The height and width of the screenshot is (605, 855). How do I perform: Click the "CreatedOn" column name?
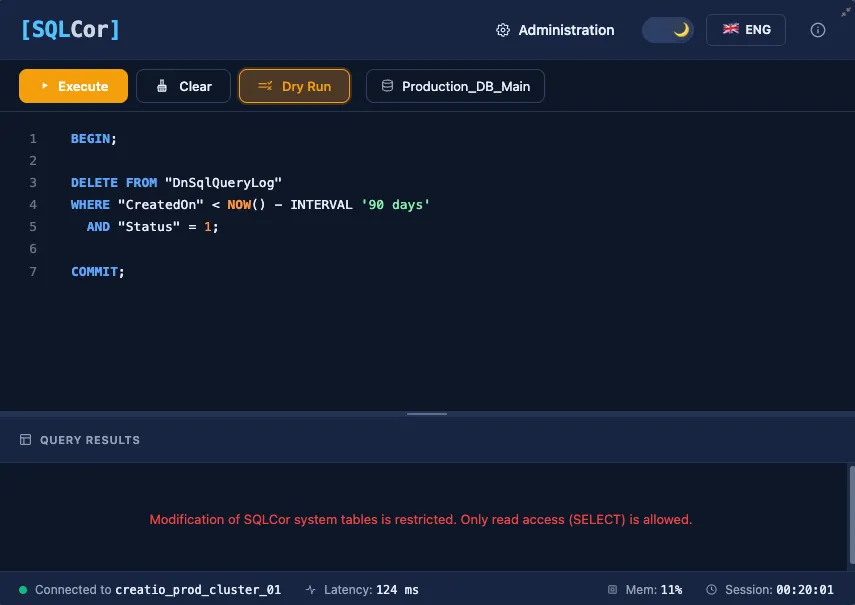coord(160,205)
